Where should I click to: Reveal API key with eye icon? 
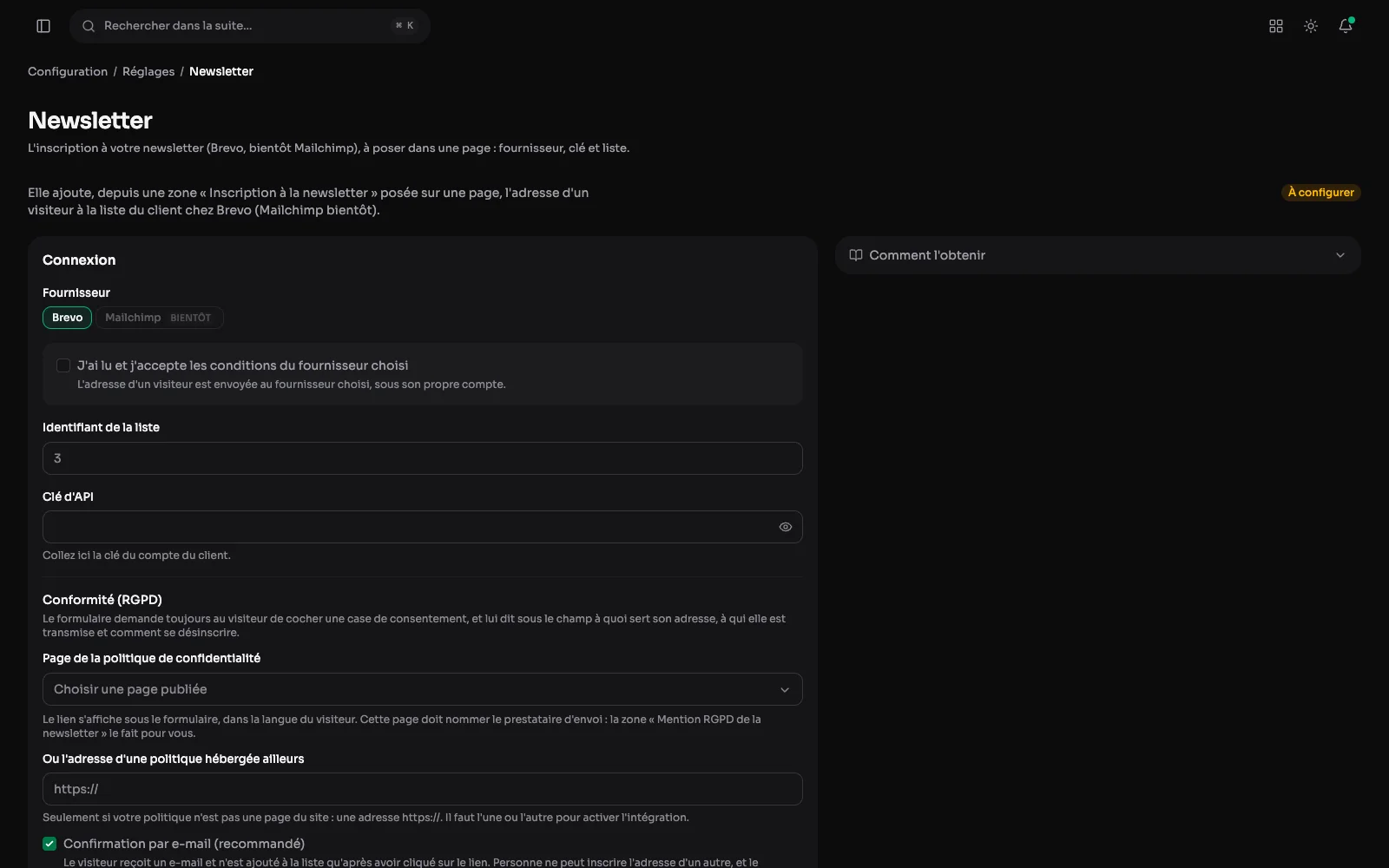[786, 527]
